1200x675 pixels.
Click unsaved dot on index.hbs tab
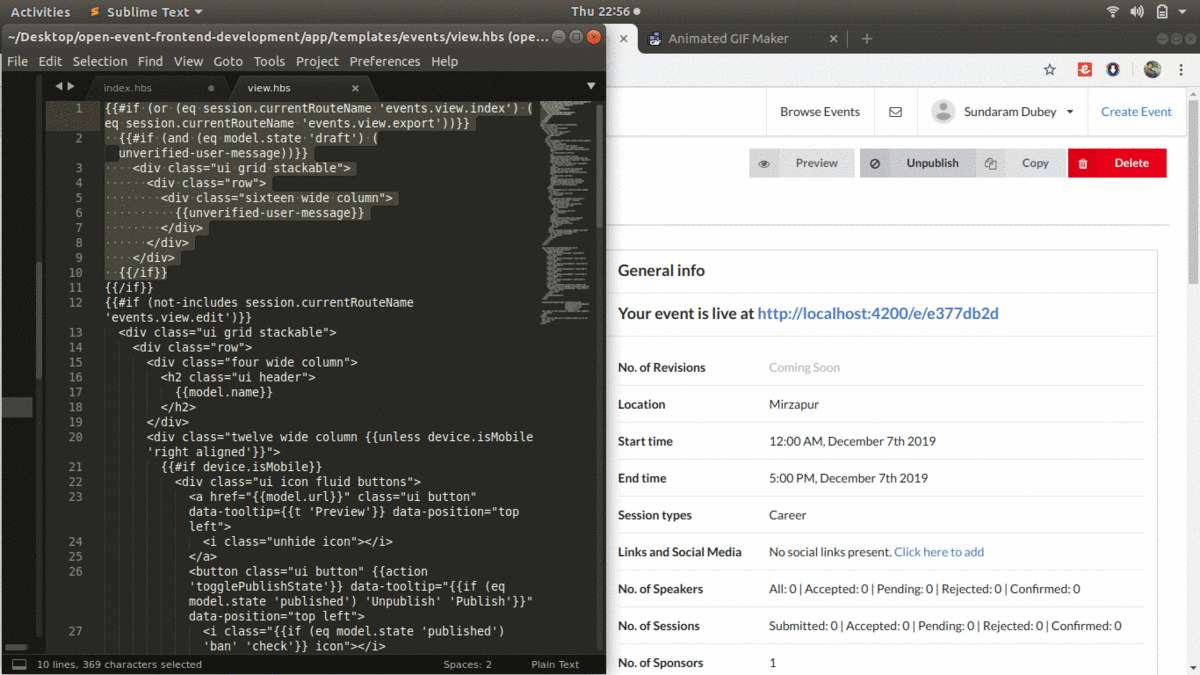(211, 88)
